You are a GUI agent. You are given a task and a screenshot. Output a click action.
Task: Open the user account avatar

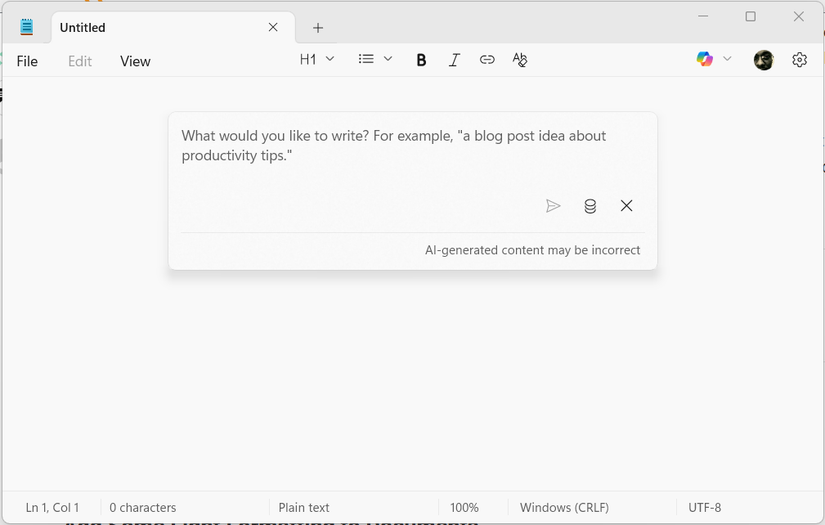point(763,60)
